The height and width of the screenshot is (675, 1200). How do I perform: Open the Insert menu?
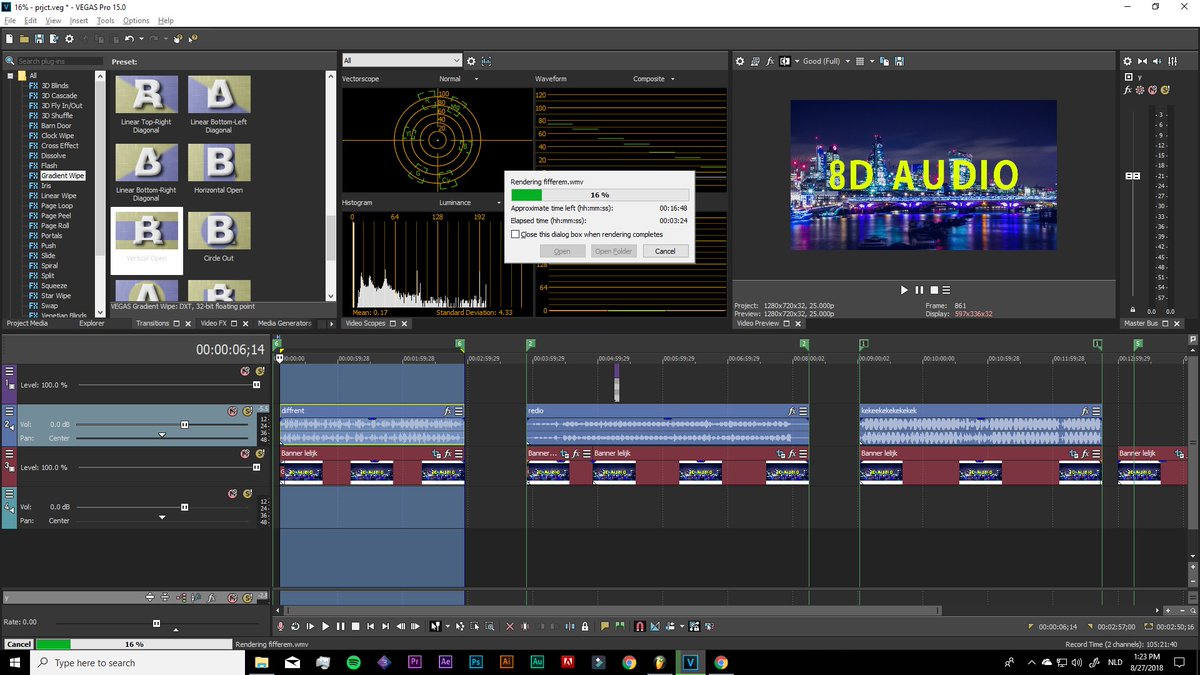click(x=79, y=20)
